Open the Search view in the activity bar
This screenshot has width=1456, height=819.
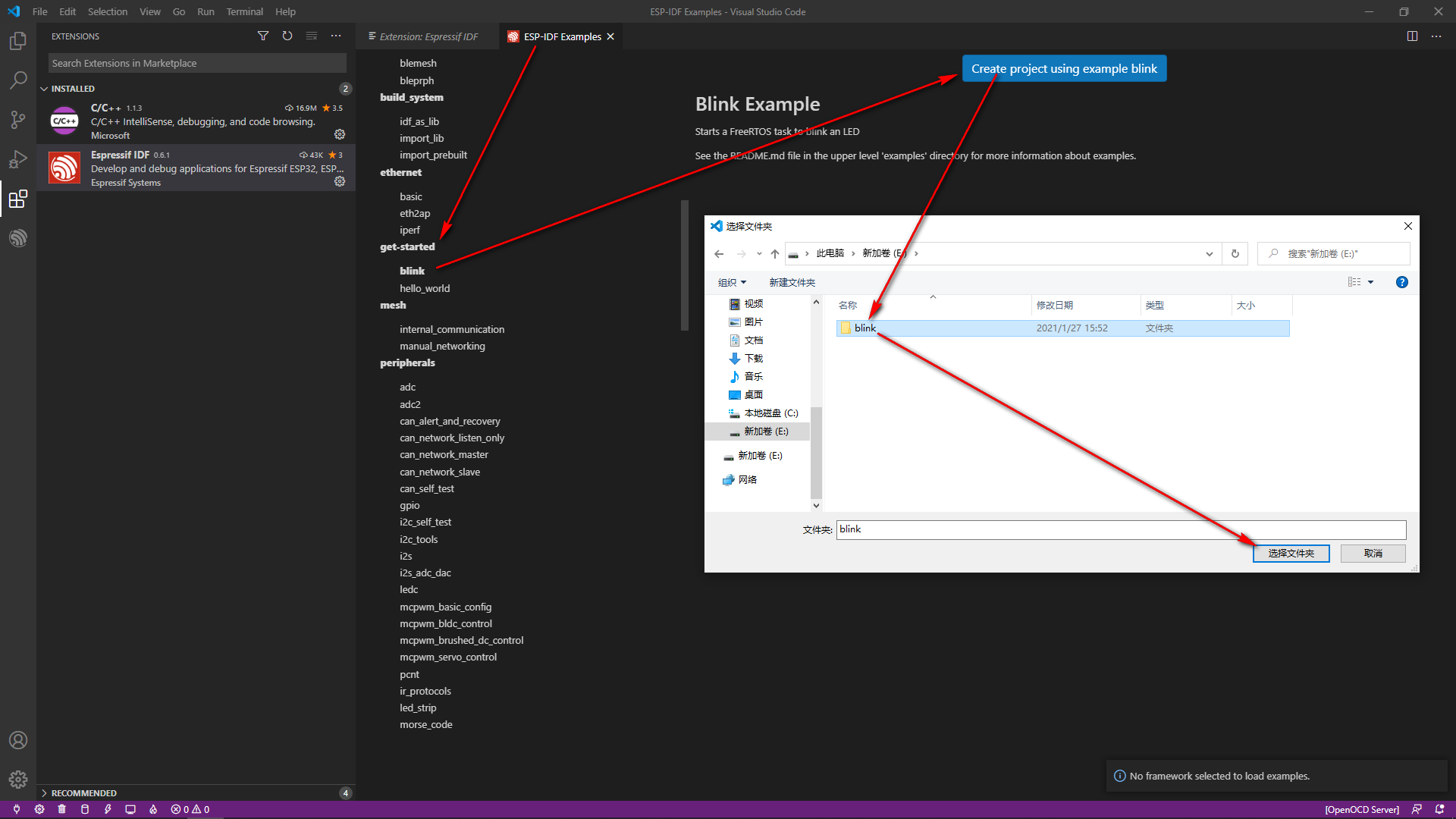(x=18, y=80)
